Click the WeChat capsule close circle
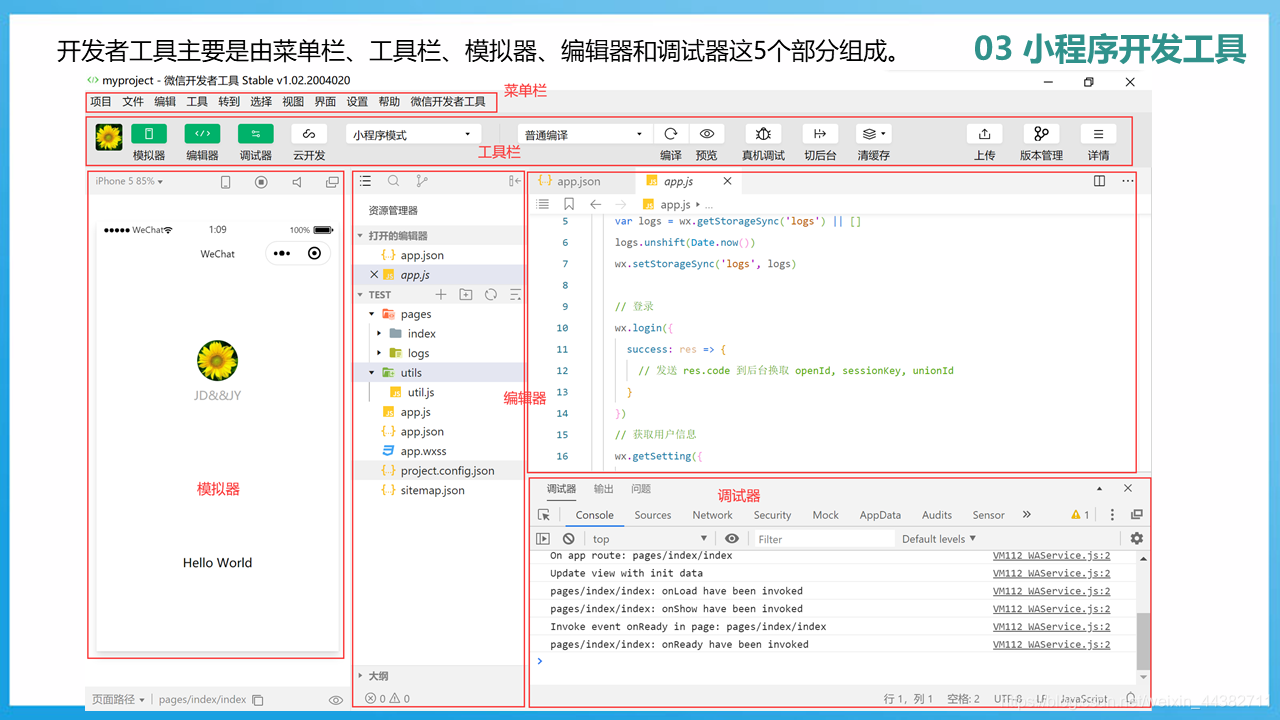The height and width of the screenshot is (720, 1280). (315, 254)
